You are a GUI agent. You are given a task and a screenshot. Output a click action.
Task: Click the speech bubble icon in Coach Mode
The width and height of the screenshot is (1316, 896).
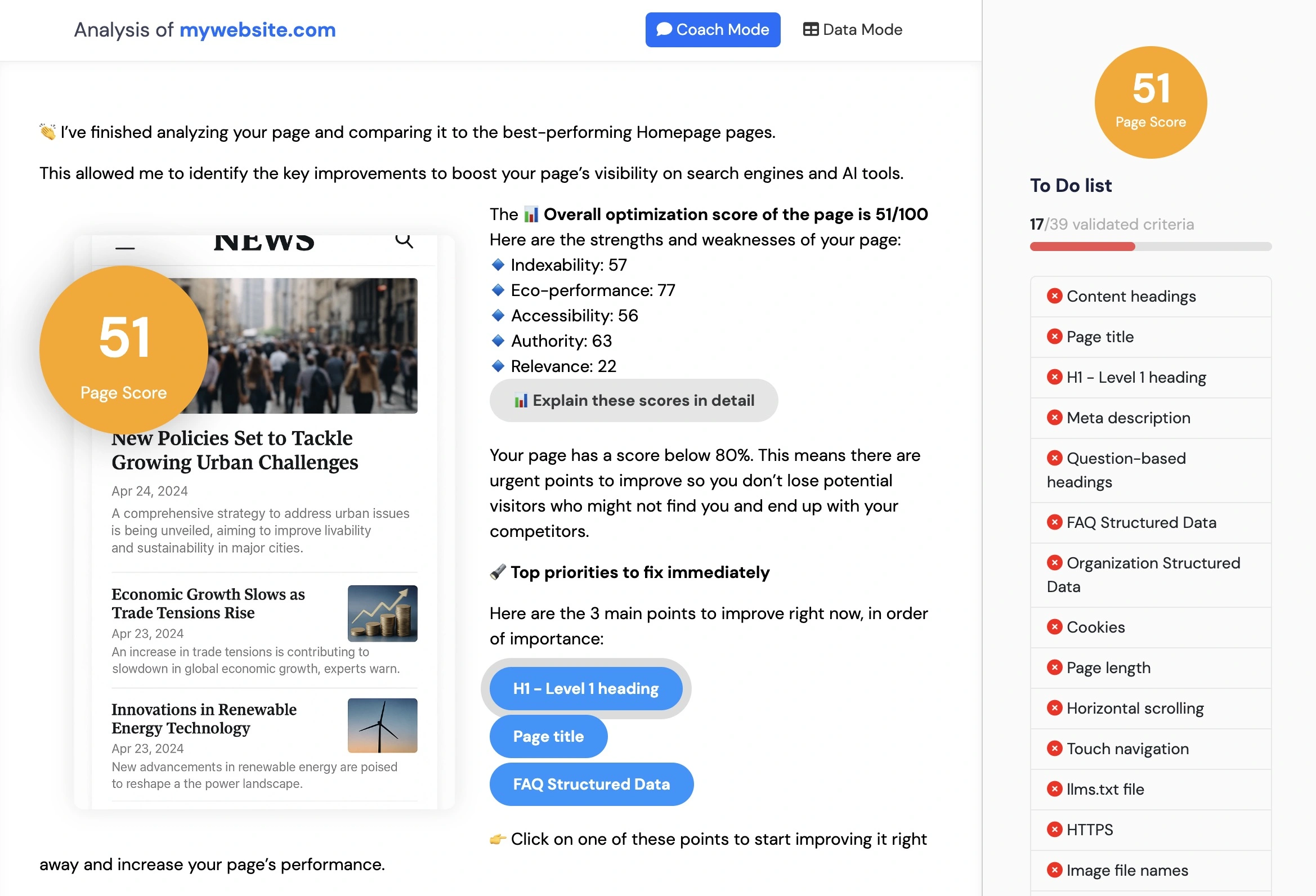point(664,29)
